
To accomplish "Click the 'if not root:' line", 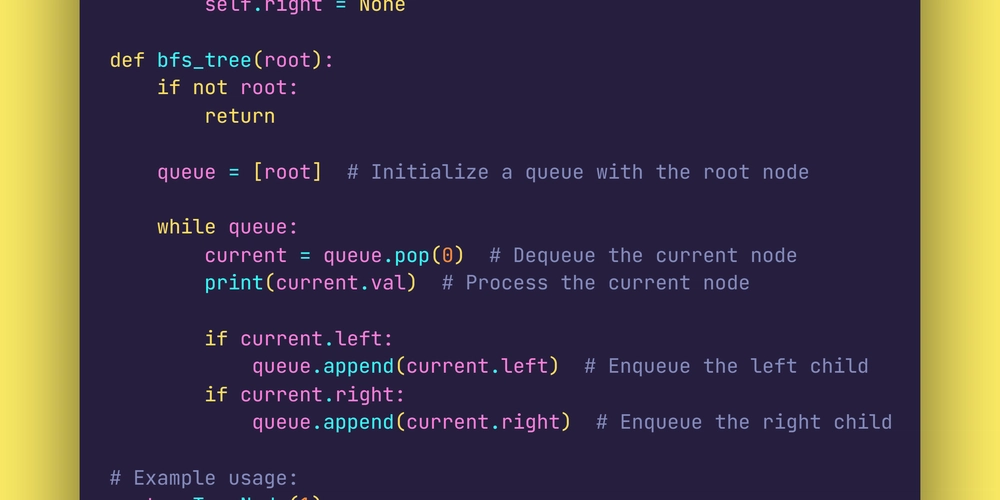I will click(228, 88).
